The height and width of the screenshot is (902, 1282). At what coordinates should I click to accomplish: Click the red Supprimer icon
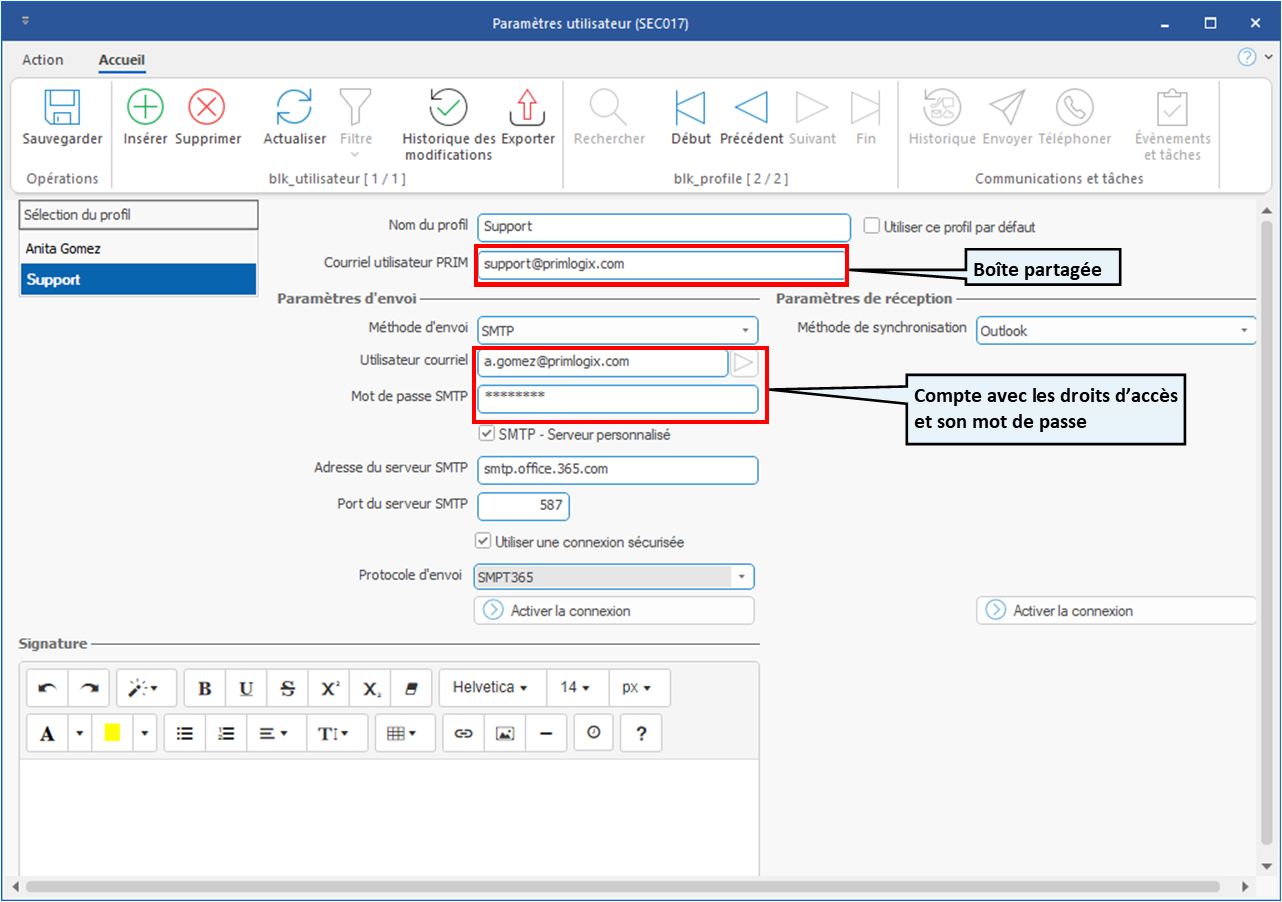[x=207, y=108]
